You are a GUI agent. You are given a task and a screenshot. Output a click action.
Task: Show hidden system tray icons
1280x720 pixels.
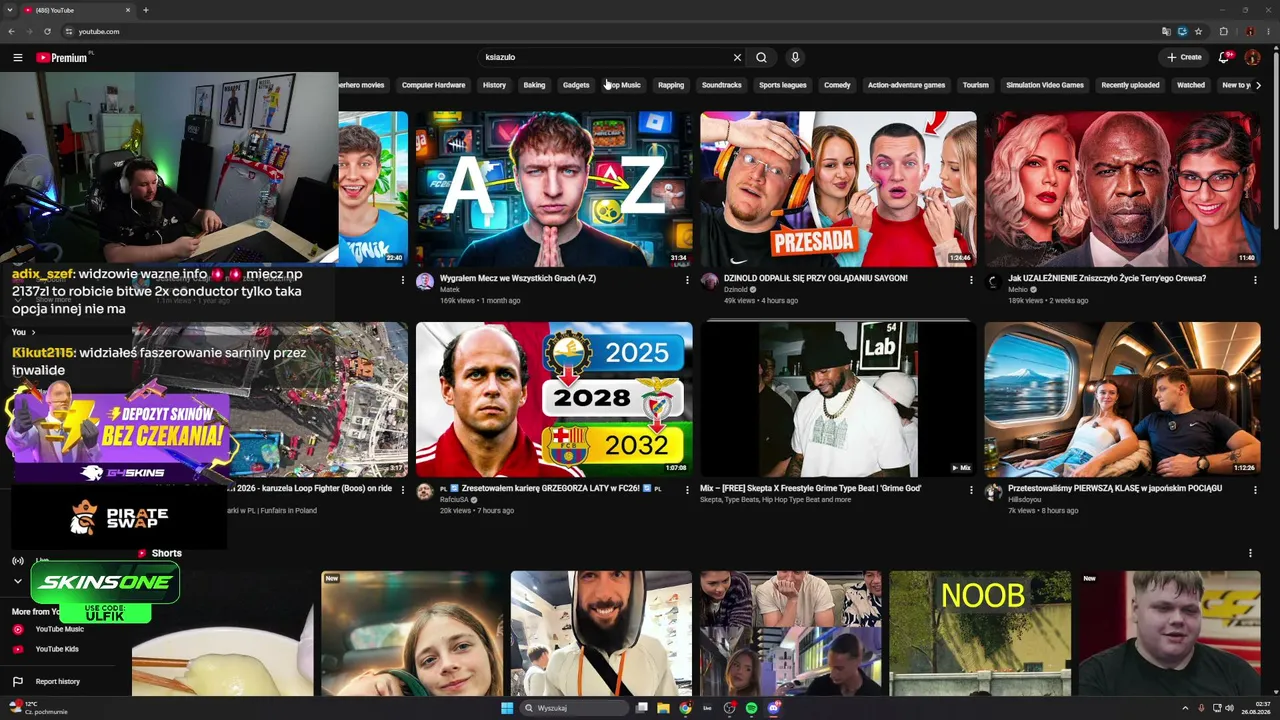1186,708
